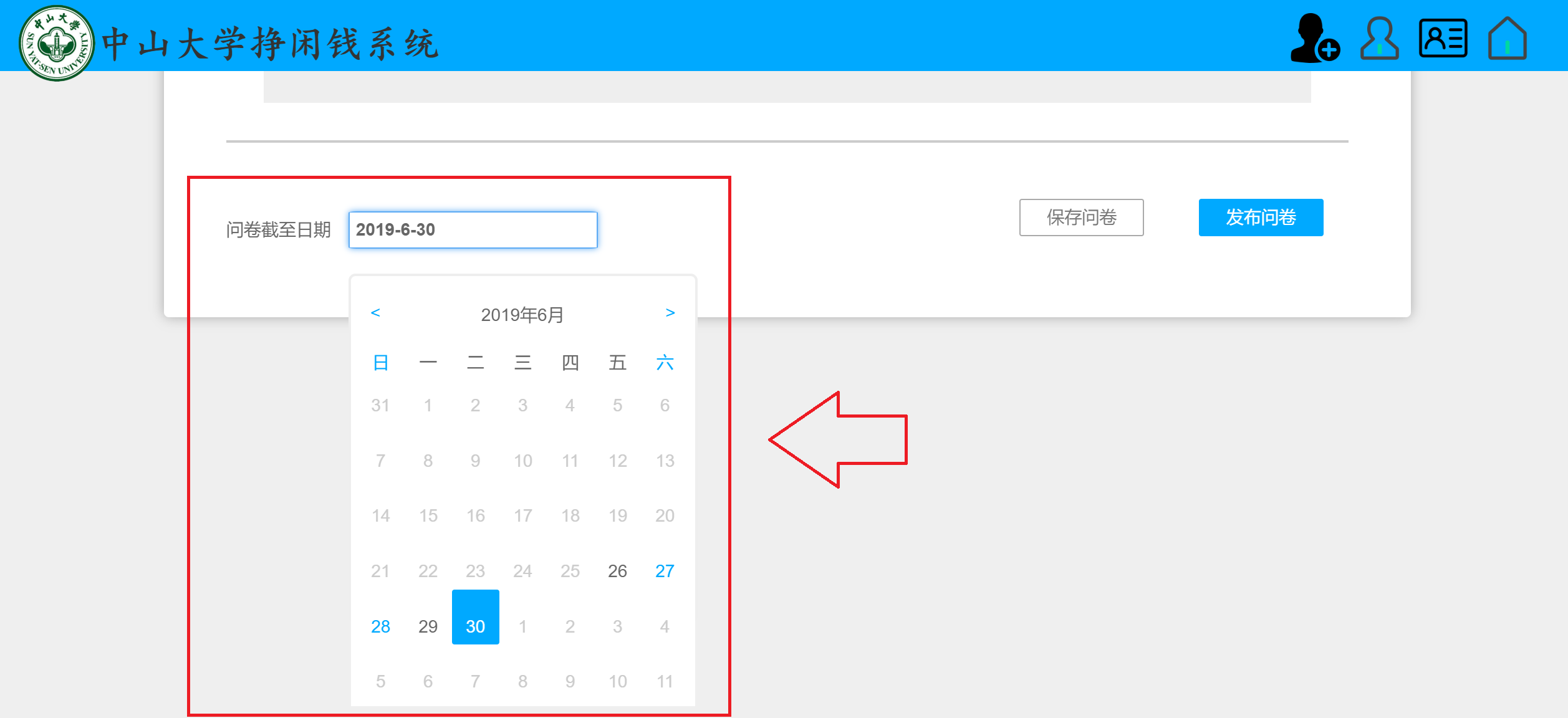The width and height of the screenshot is (1568, 718).
Task: Go to previous month with the < arrow
Action: (375, 313)
